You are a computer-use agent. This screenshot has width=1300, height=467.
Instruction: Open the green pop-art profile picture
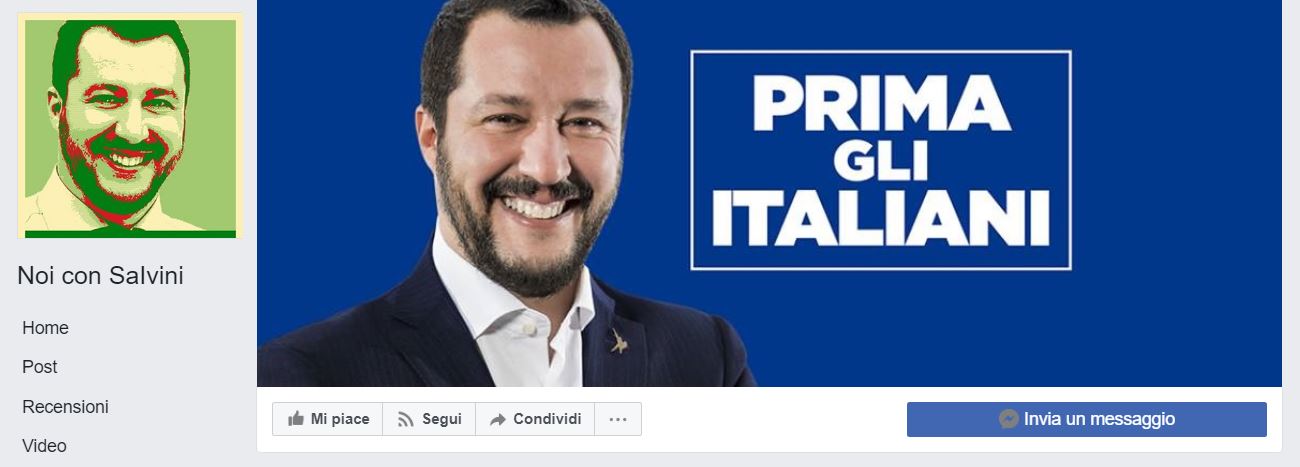(130, 125)
